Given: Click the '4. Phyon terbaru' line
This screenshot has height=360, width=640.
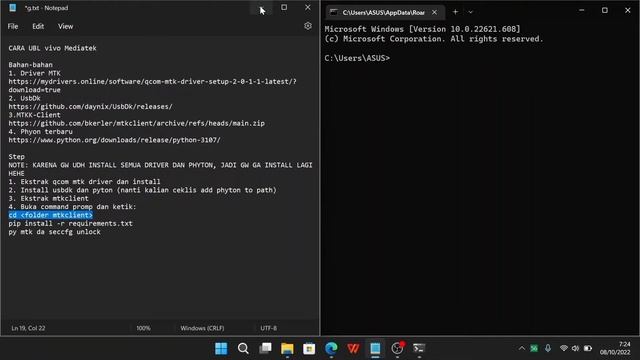Looking at the screenshot, I should click(x=41, y=132).
